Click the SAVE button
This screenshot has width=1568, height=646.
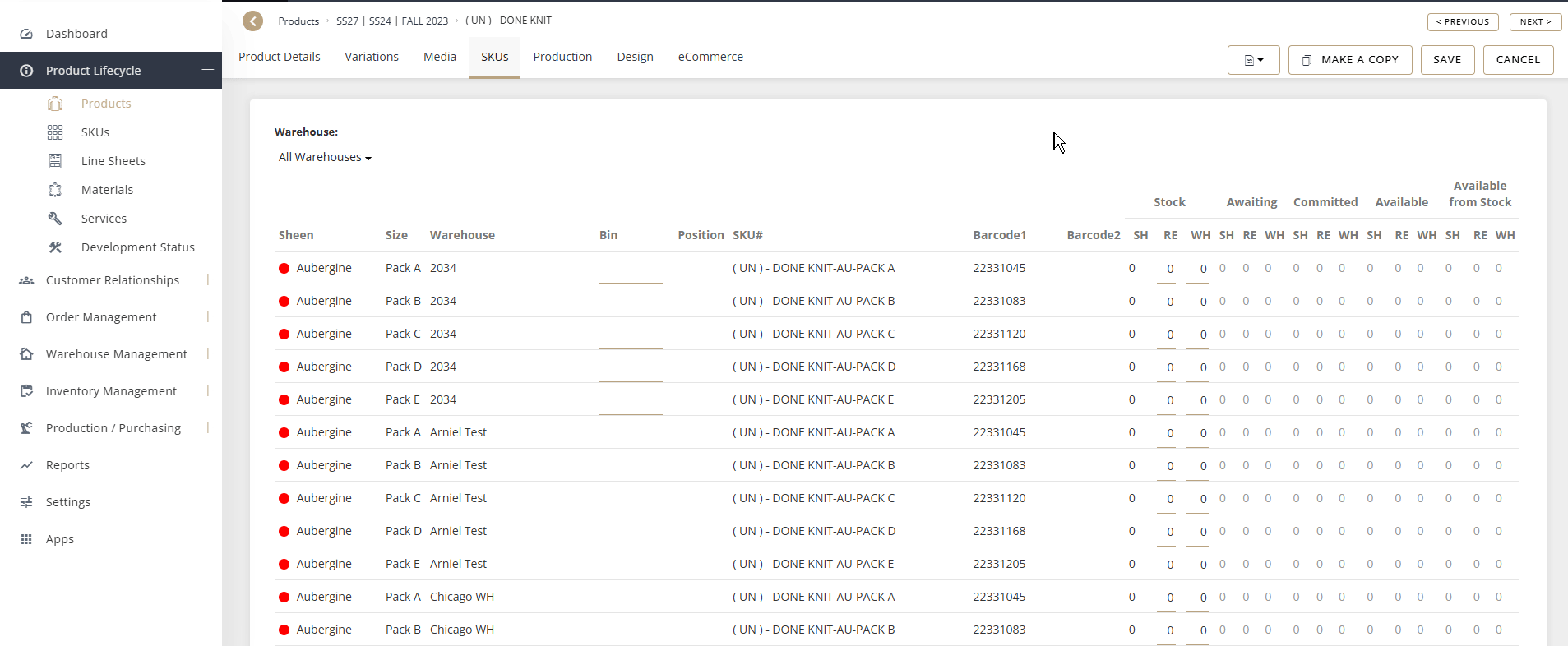coord(1446,60)
